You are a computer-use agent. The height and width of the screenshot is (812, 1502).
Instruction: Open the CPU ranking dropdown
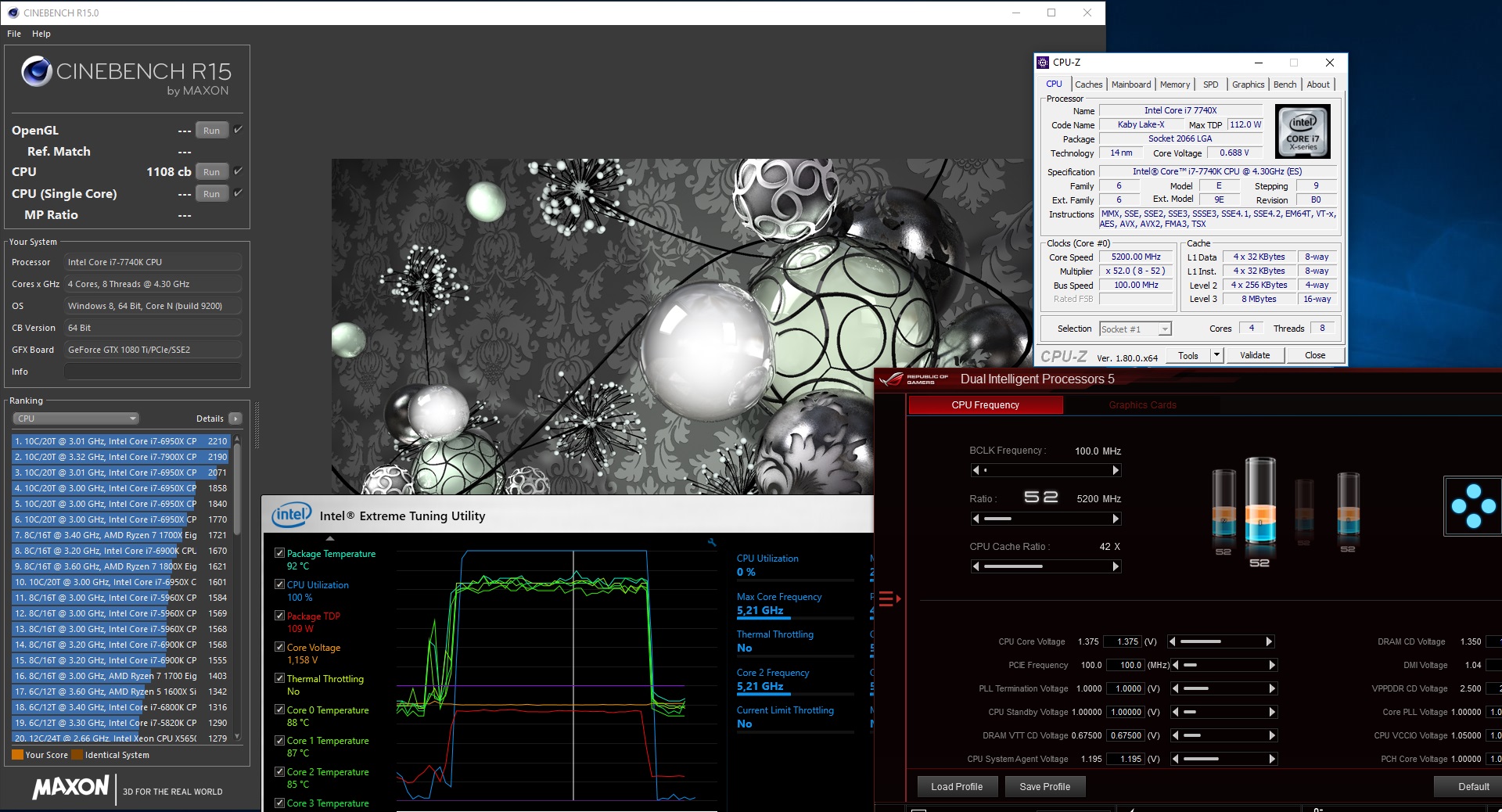click(76, 419)
